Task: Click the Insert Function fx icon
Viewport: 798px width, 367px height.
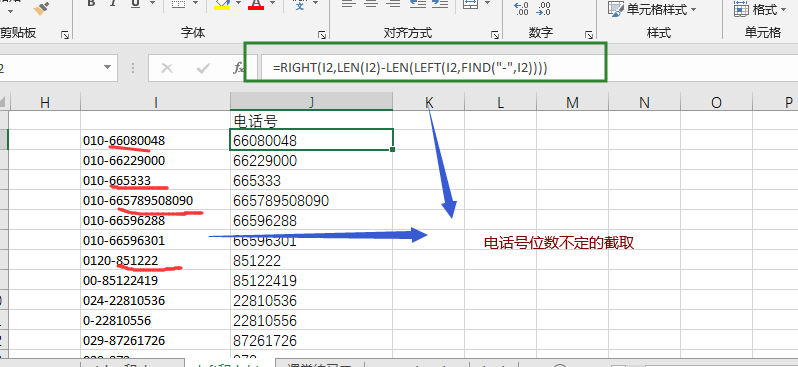Action: pyautogui.click(x=238, y=68)
